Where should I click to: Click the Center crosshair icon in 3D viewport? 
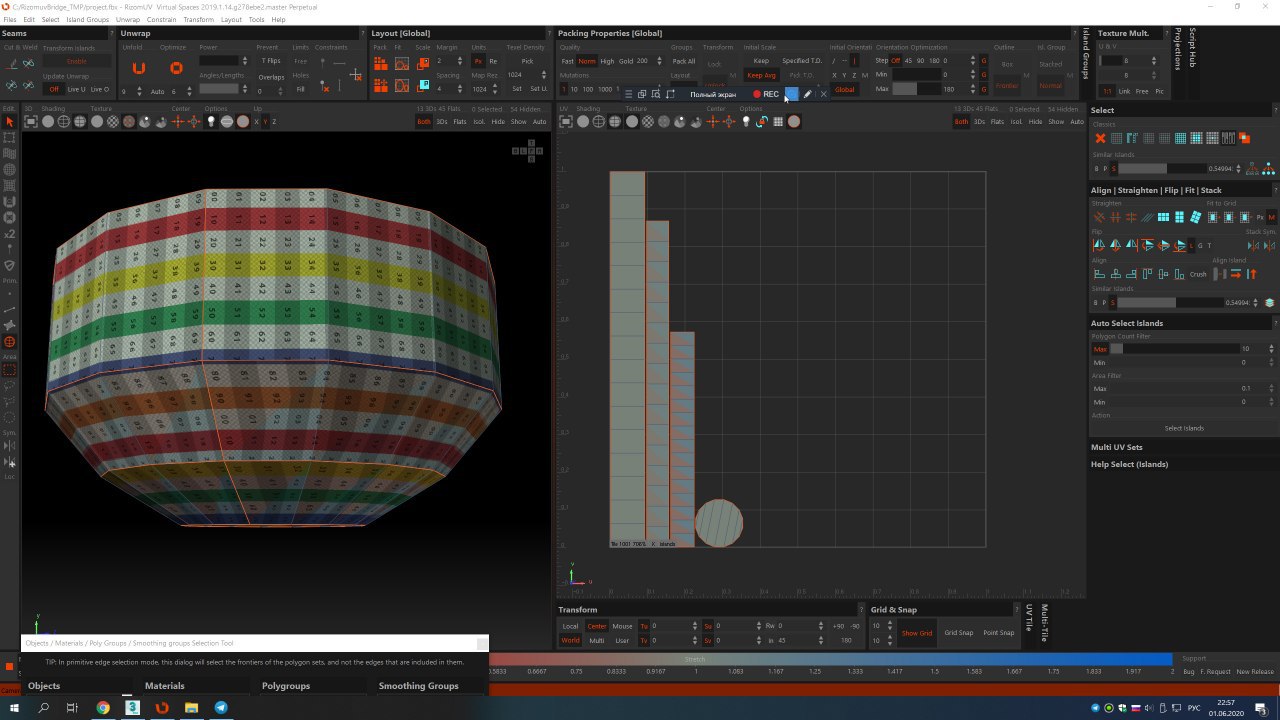[x=178, y=121]
